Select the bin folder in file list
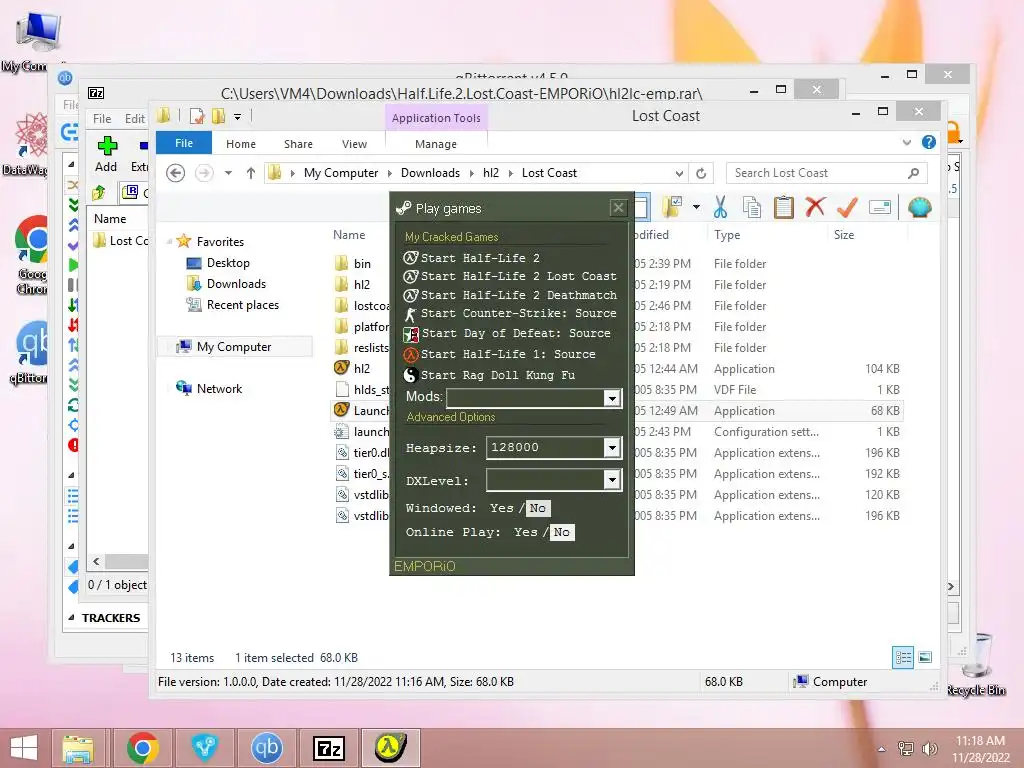This screenshot has height=768, width=1024. coord(362,263)
